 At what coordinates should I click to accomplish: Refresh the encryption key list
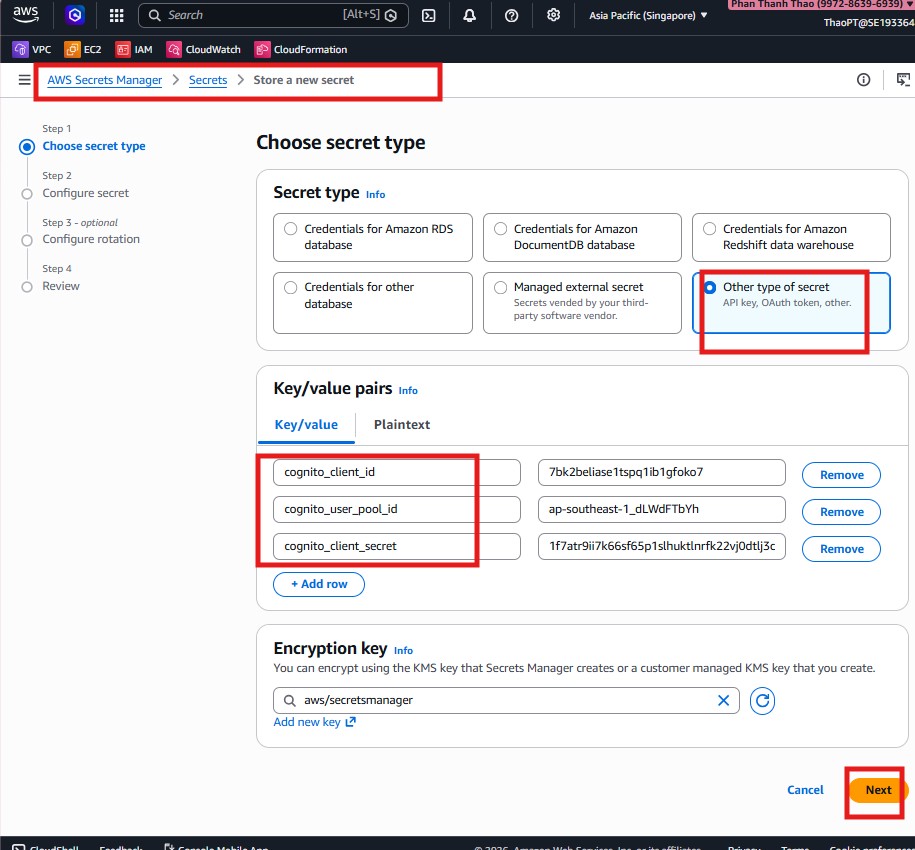[x=762, y=701]
